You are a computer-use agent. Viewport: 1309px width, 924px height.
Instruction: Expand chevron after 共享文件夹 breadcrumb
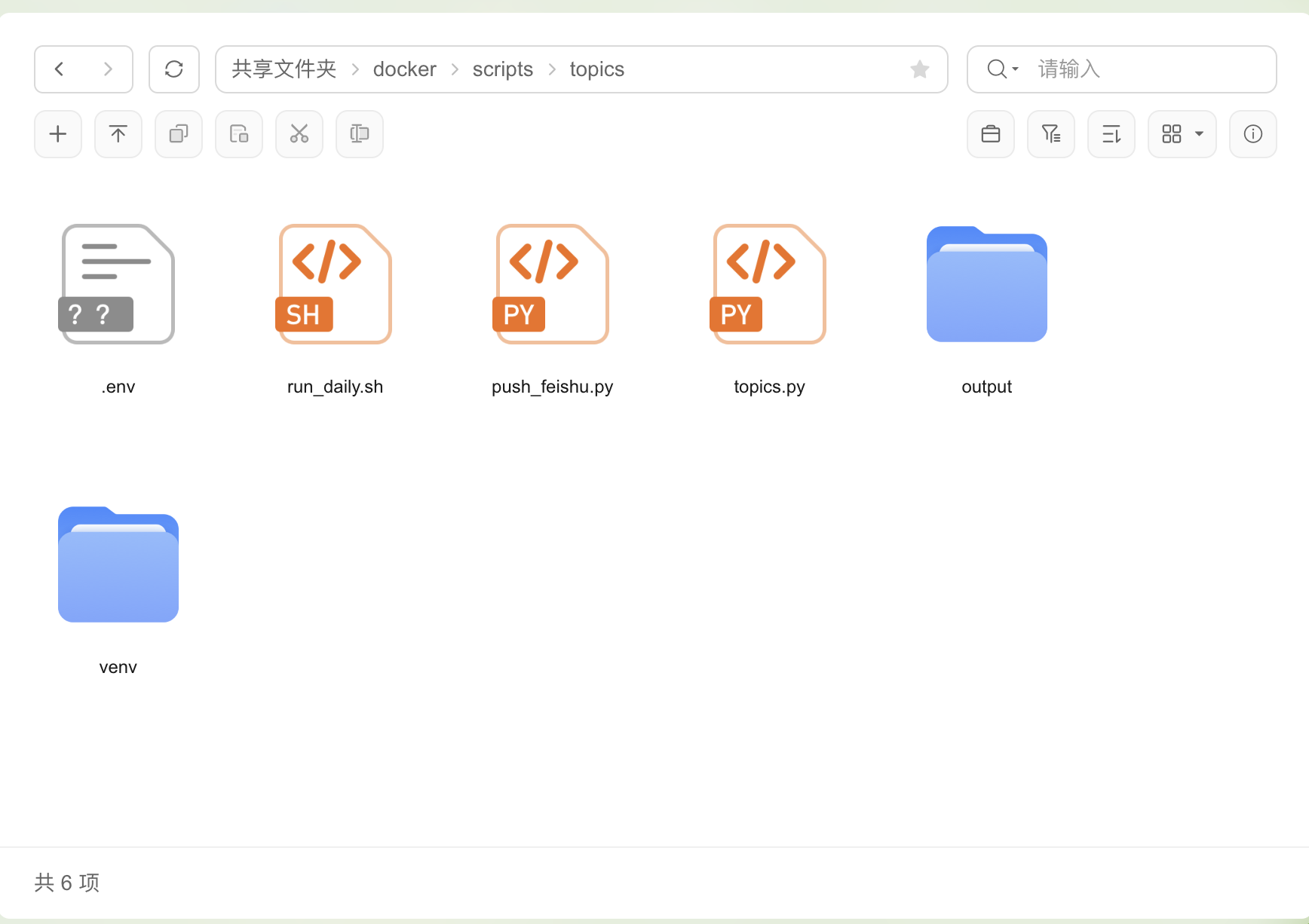355,69
